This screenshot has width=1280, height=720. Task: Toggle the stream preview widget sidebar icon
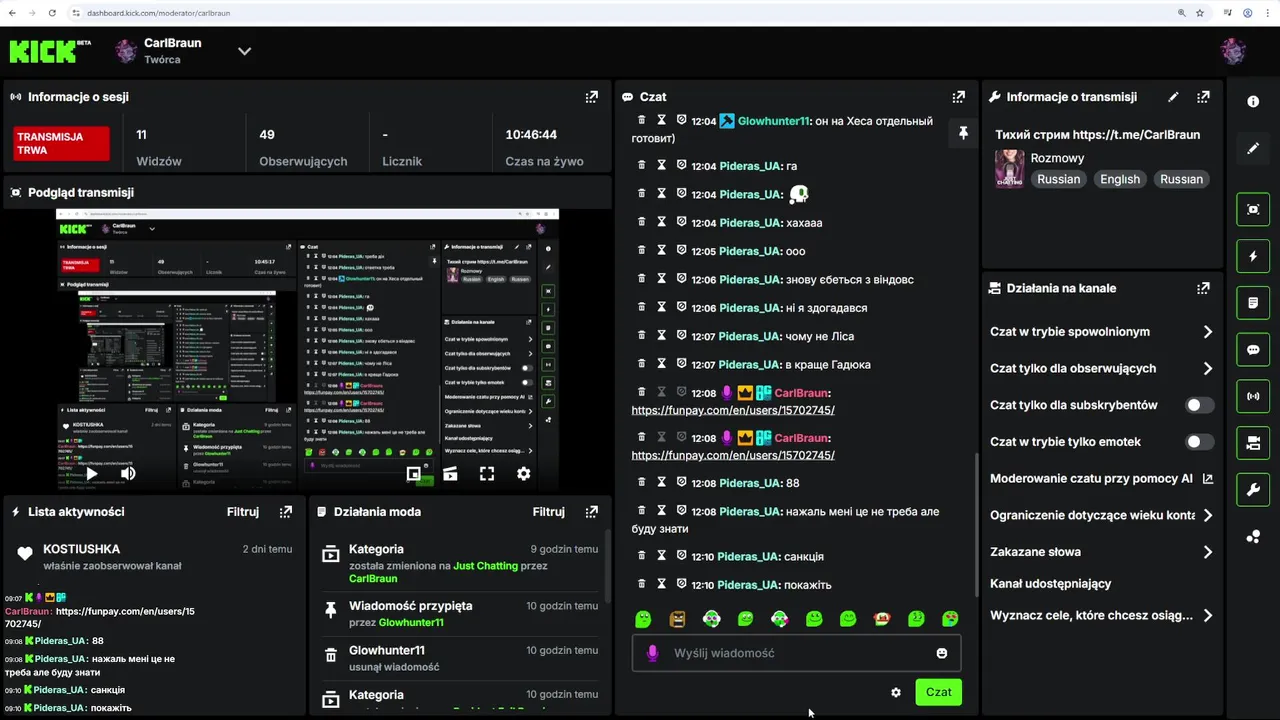click(1253, 209)
